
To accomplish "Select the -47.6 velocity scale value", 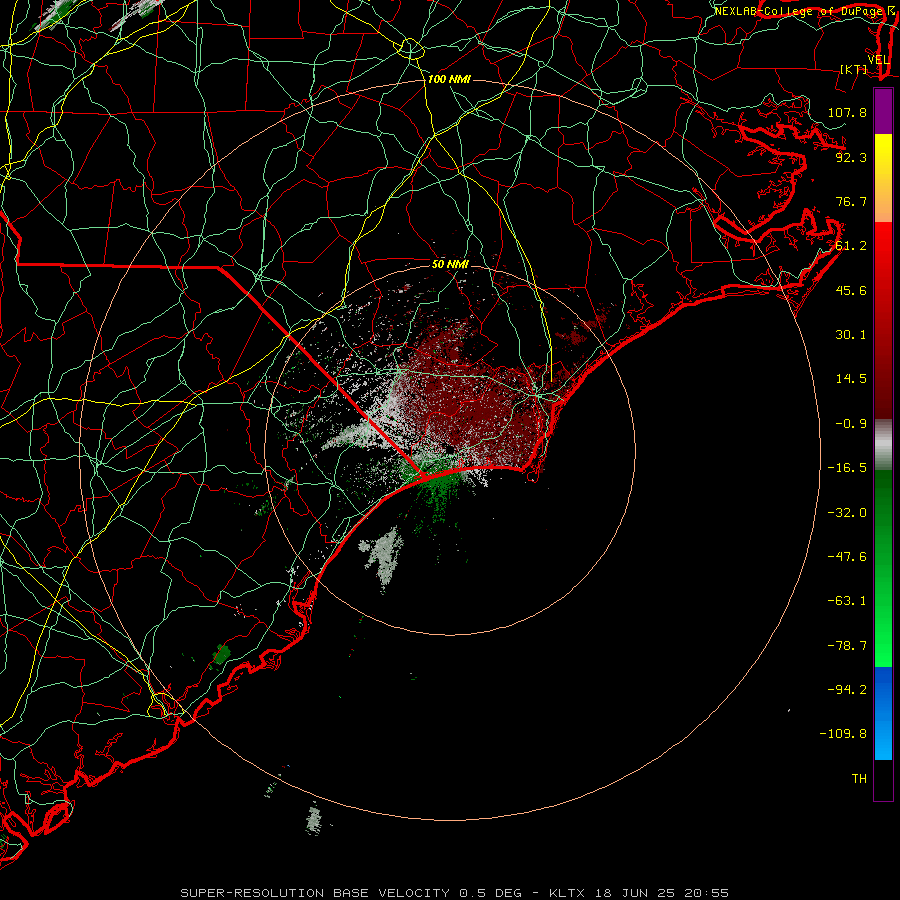I will [x=847, y=557].
